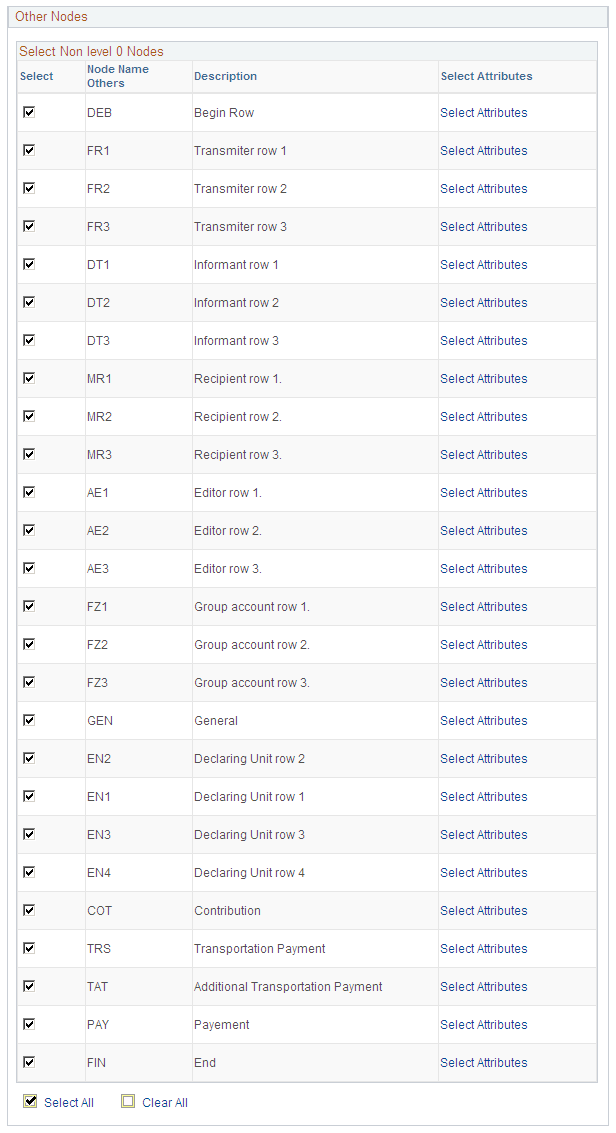
Task: Click the Clear All link text
Action: 165,1102
